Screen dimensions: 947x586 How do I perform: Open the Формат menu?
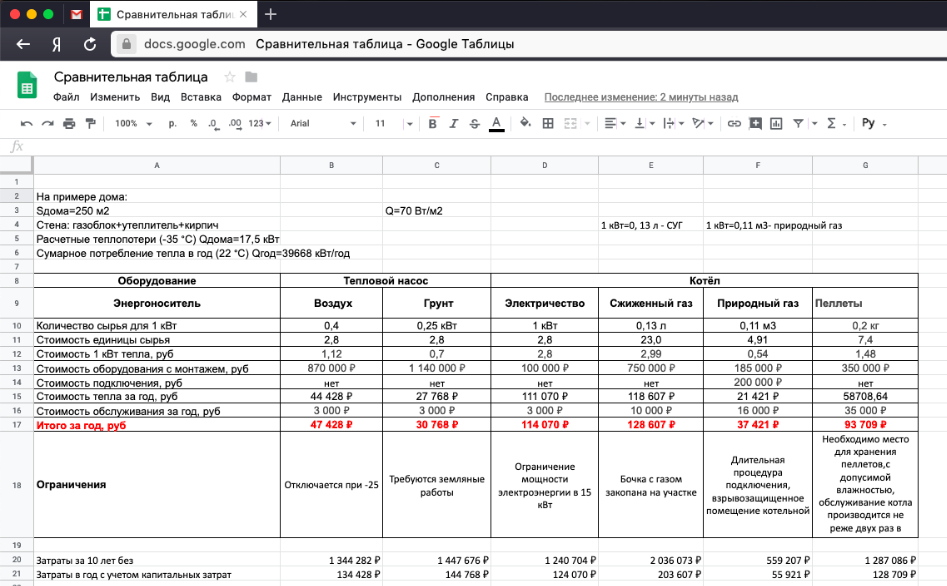[251, 97]
